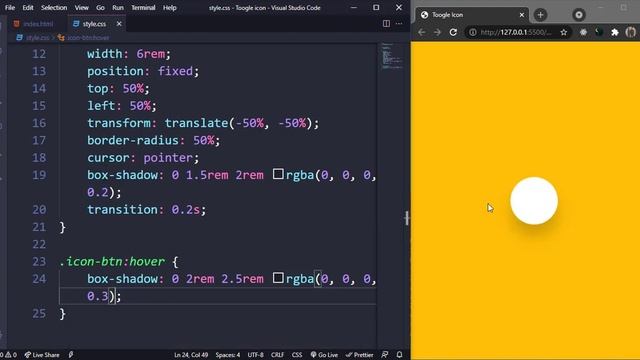Open the Help menu
Viewport: 640px width, 360px height.
169,8
